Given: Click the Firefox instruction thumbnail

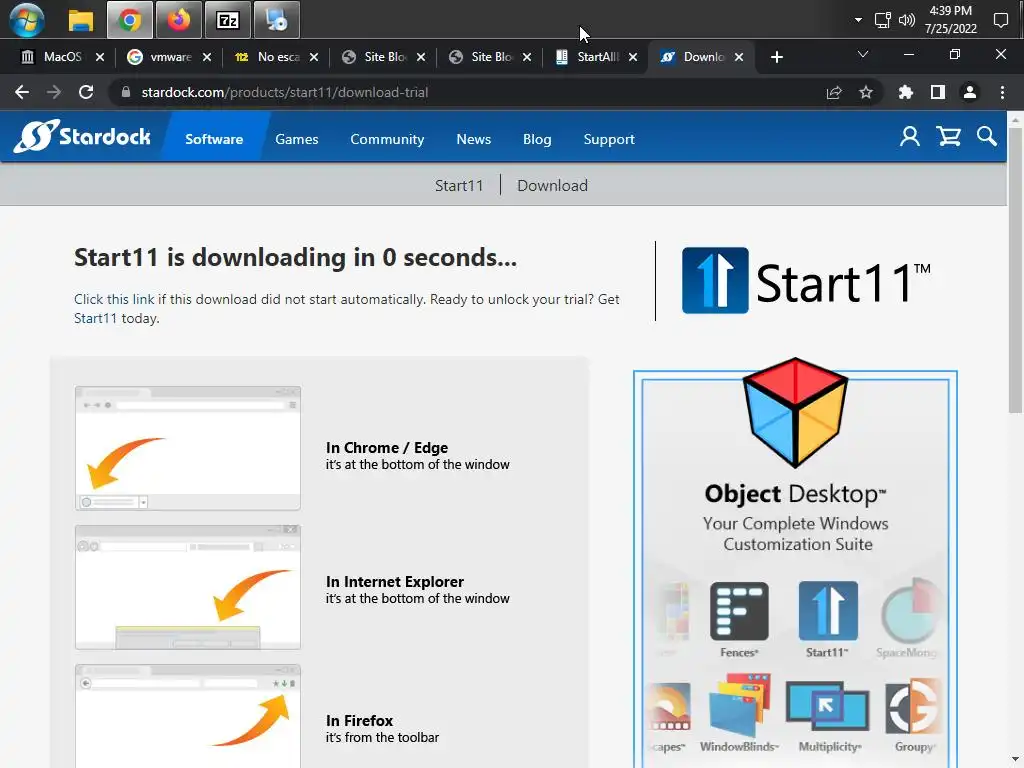Looking at the screenshot, I should 188,716.
